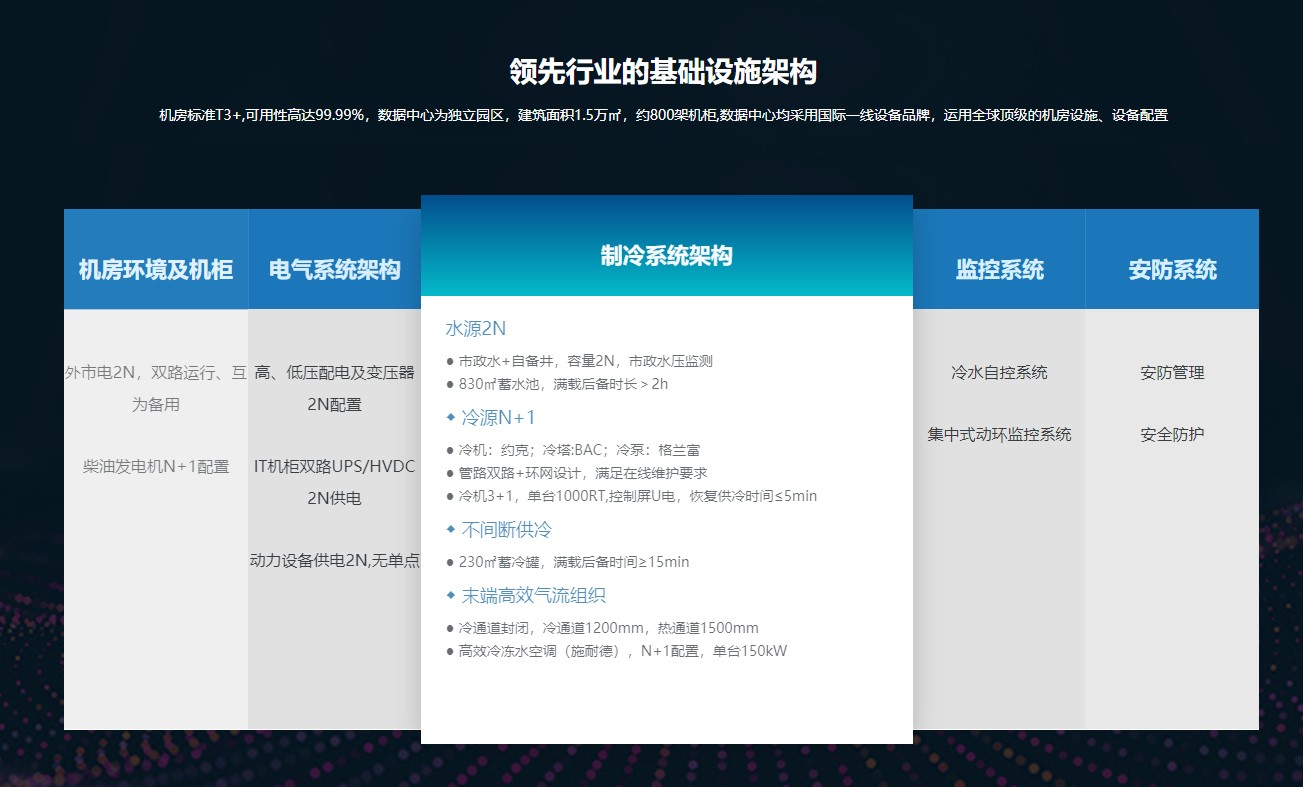Select the 安防系统 tab header
The width and height of the screenshot is (1303, 787).
click(1172, 259)
